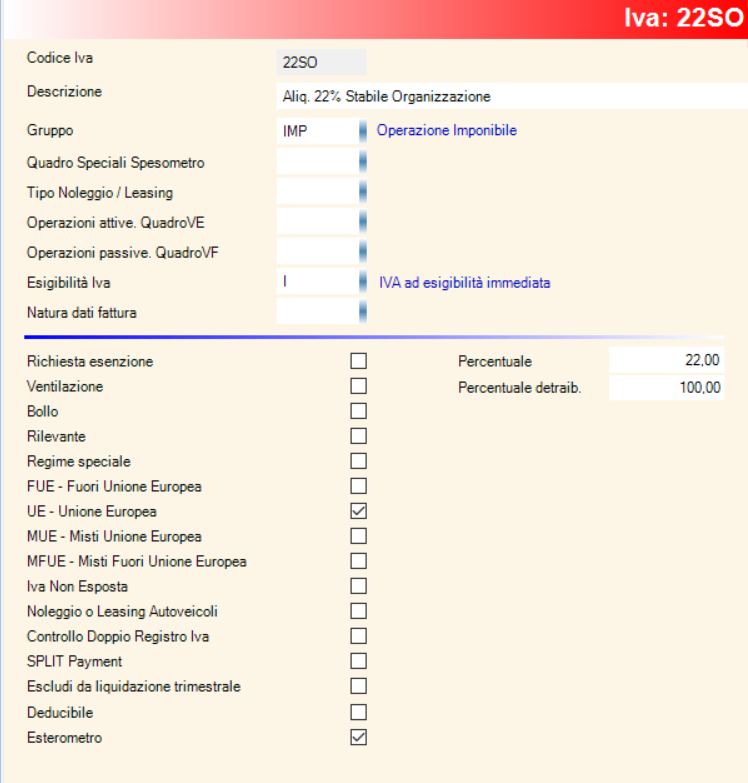Focus the Operazioni passive QuadroVF field
Viewport: 748px width, 783px height.
click(x=318, y=252)
